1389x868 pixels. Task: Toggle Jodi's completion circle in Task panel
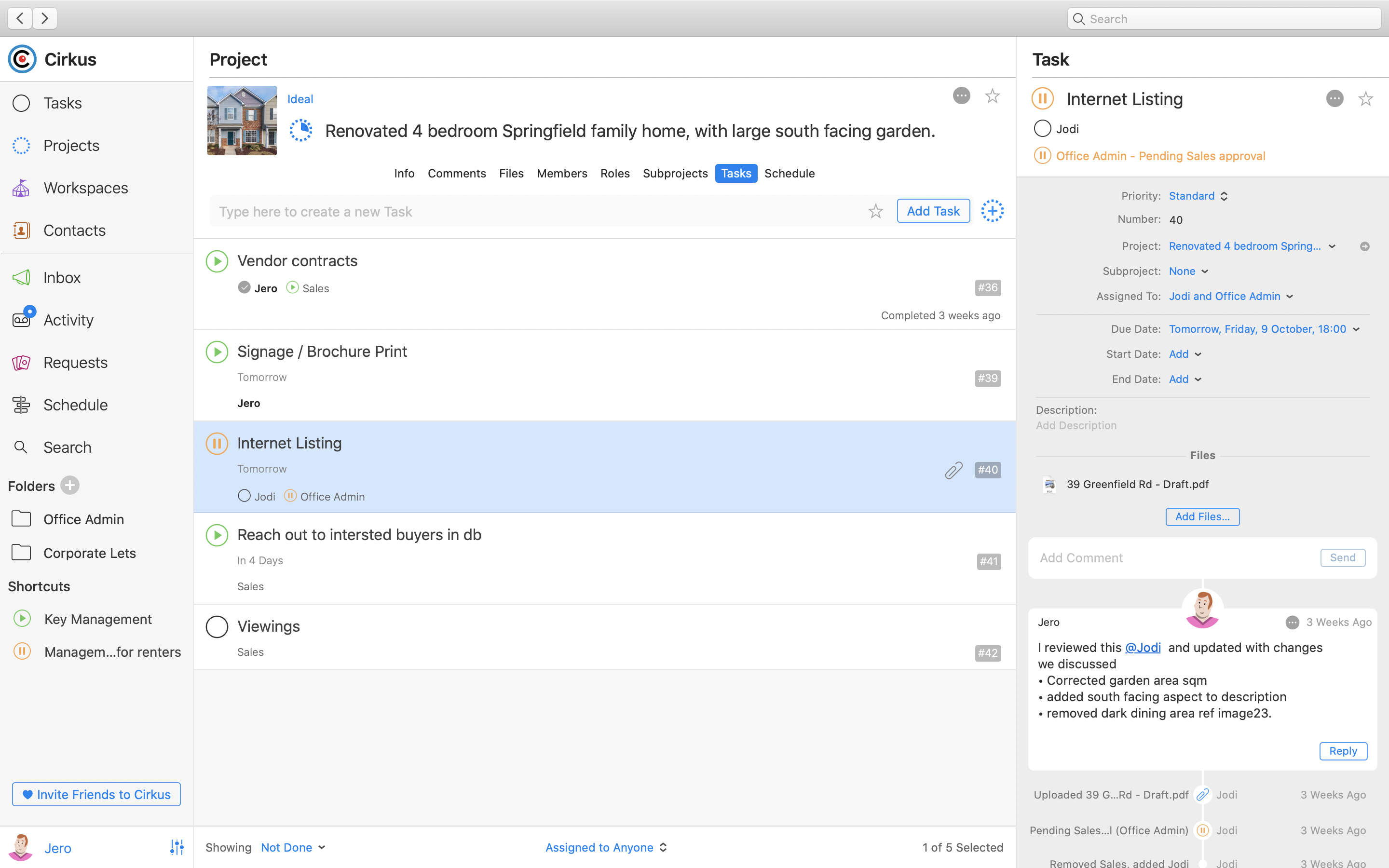(x=1042, y=129)
